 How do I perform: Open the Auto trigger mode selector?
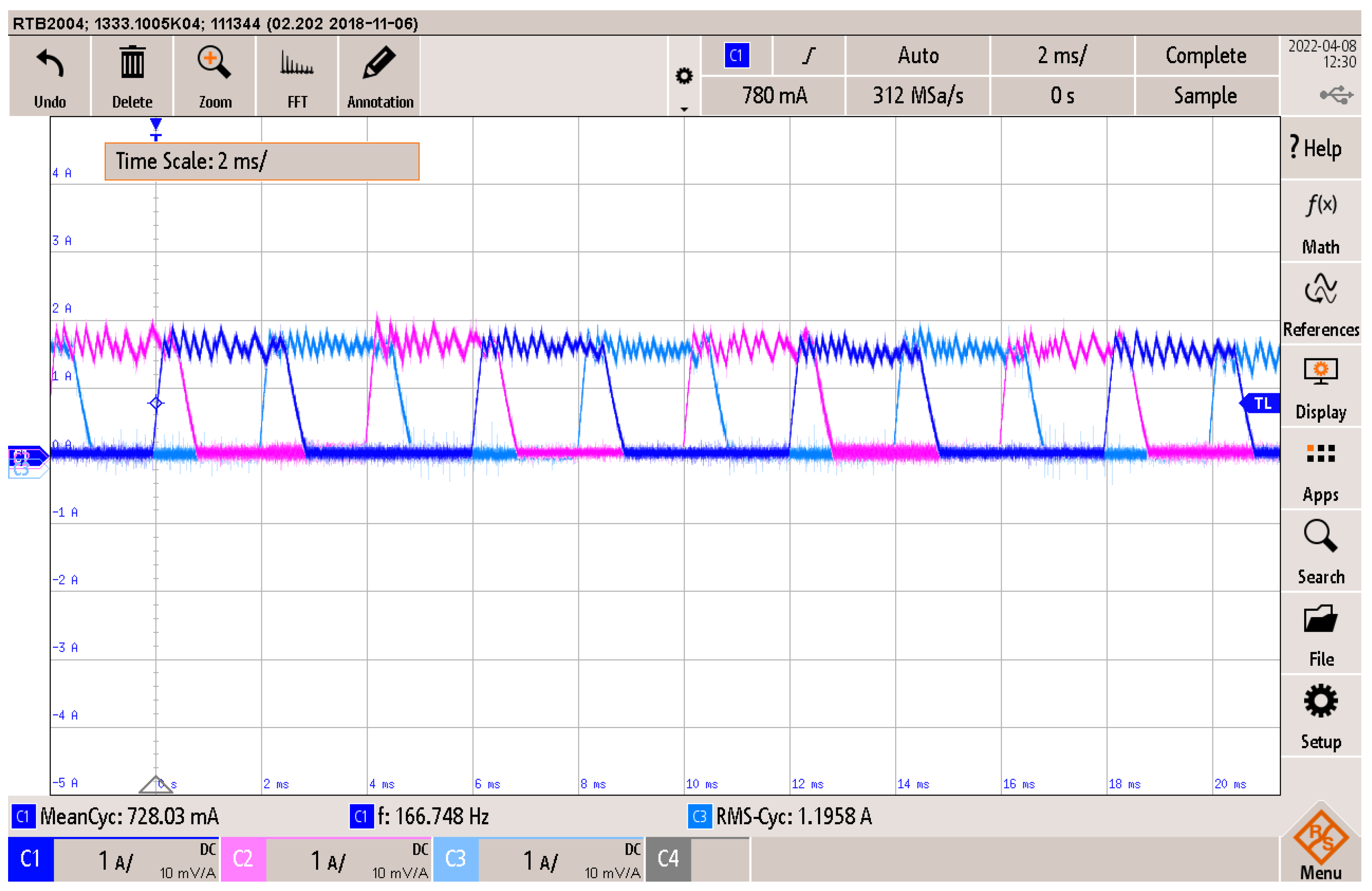tap(918, 56)
